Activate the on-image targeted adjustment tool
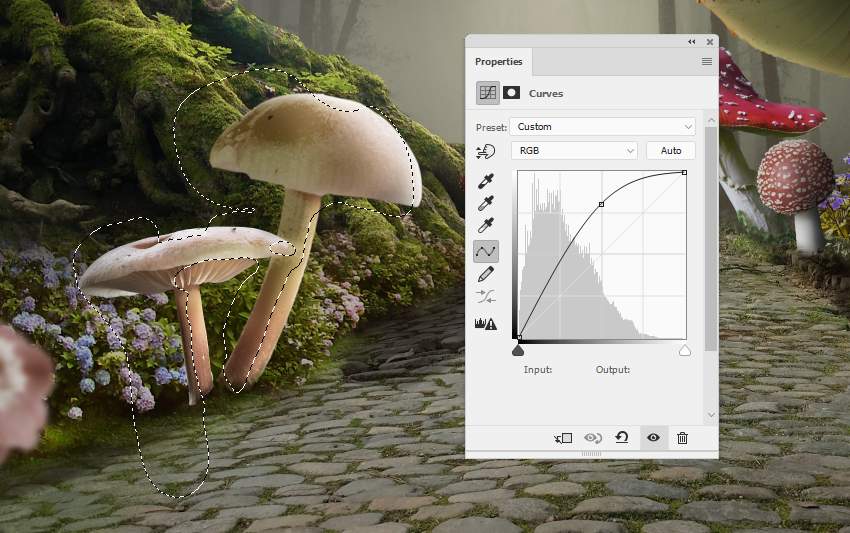 (486, 152)
